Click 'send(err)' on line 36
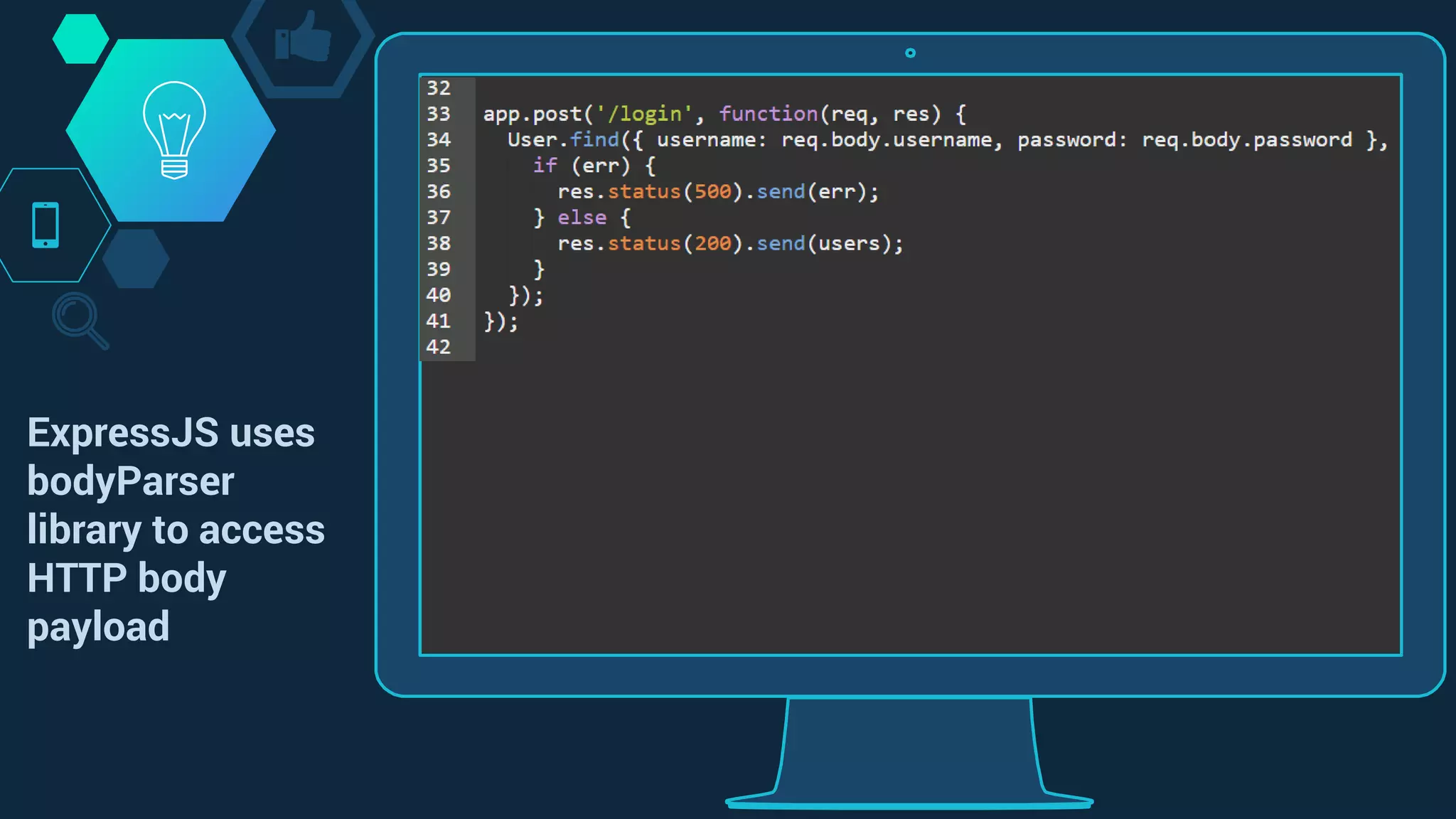Viewport: 1456px width, 819px height. [810, 192]
